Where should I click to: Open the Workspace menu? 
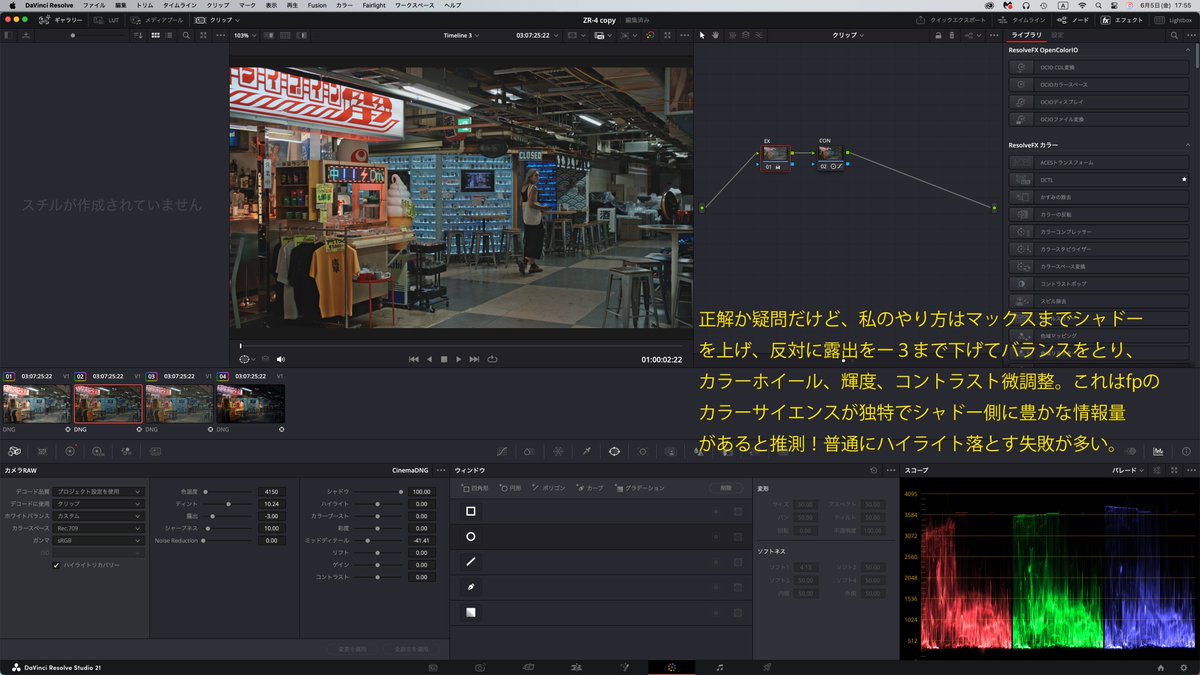[412, 5]
